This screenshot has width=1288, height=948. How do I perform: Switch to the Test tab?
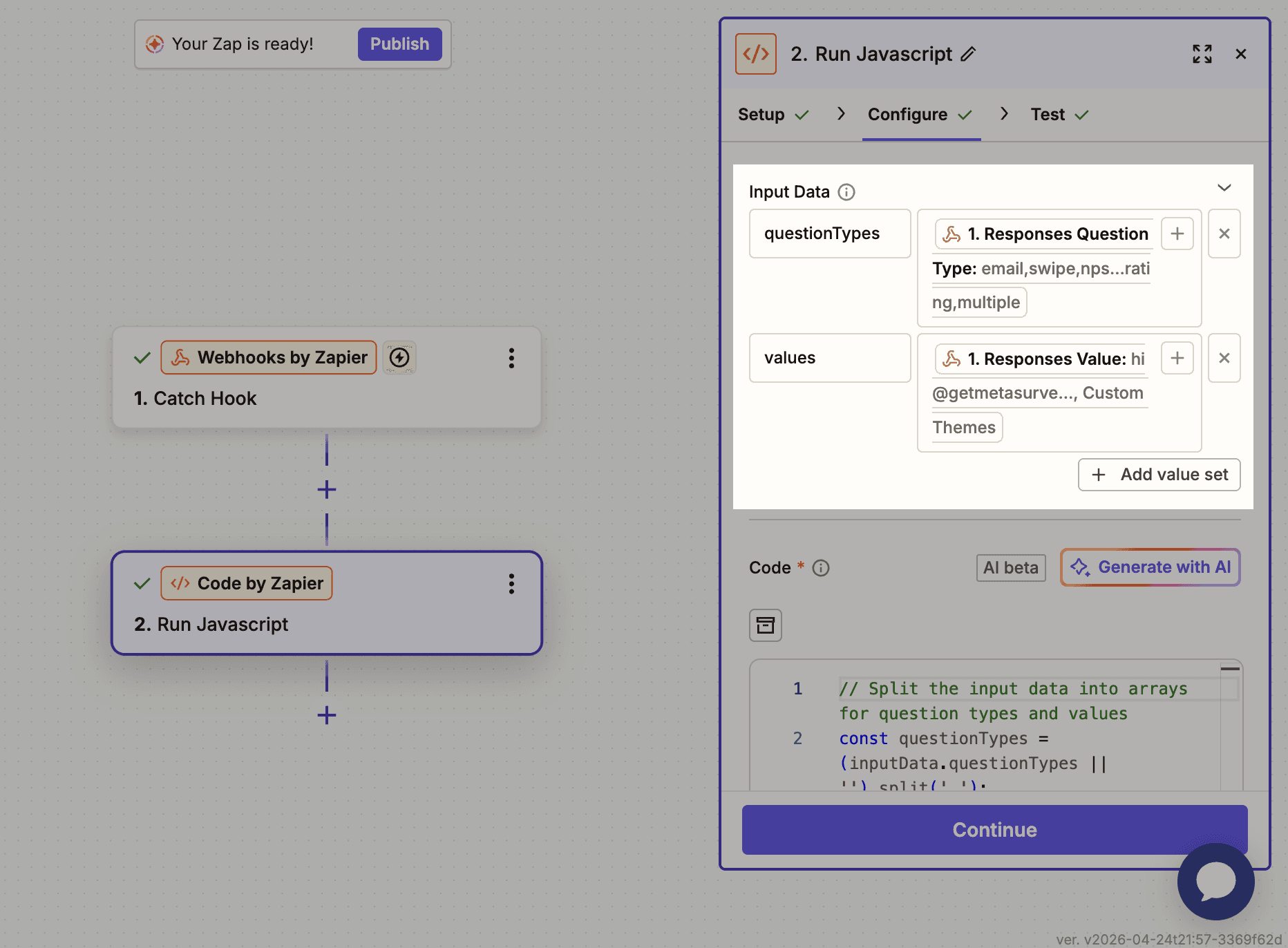[x=1048, y=114]
